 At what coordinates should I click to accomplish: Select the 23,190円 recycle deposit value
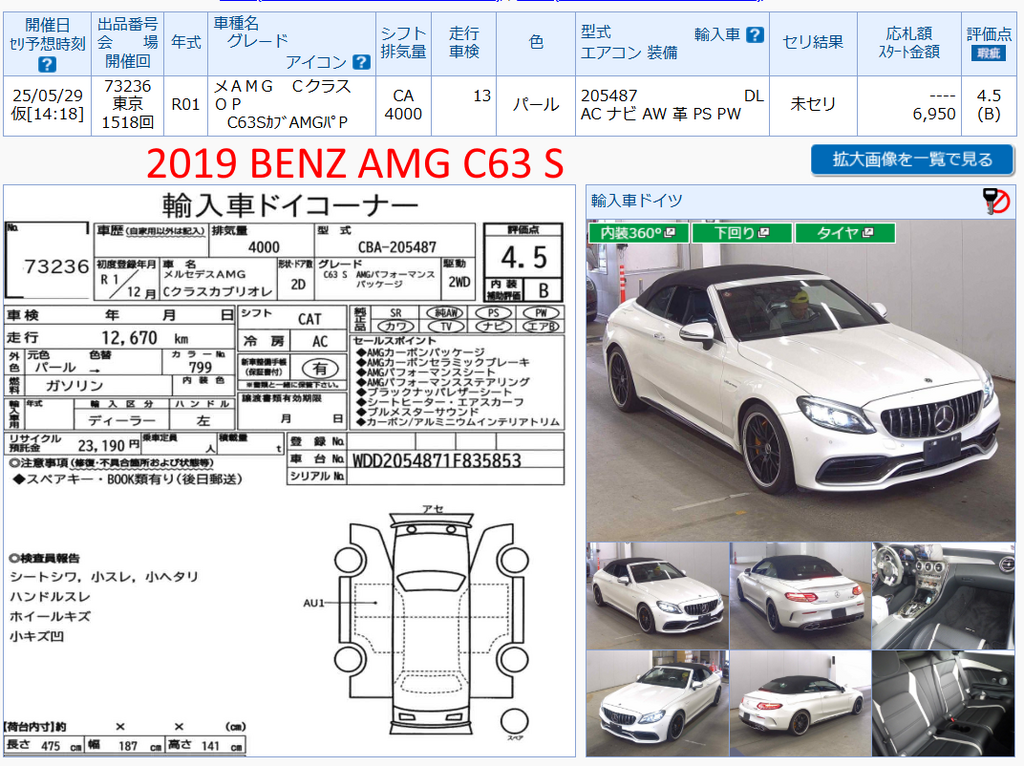click(109, 445)
